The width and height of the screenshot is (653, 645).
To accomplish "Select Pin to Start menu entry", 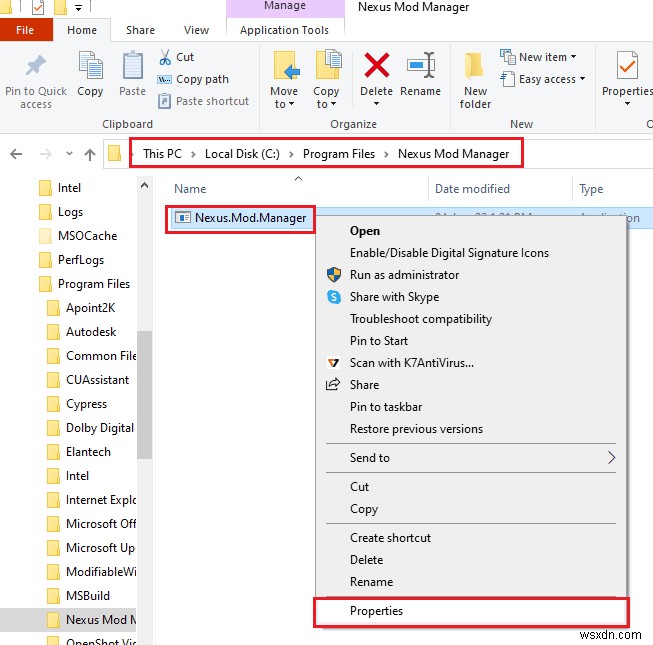I will coord(471,341).
